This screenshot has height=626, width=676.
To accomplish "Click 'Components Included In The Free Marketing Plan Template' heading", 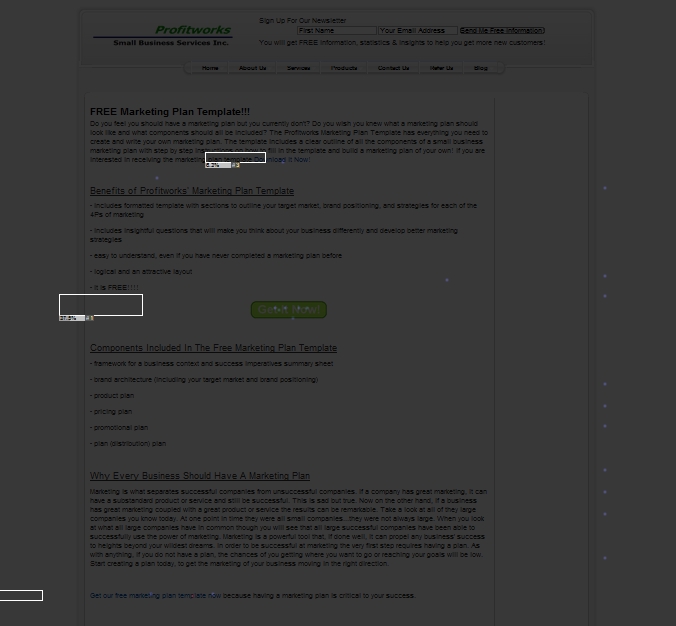I will coord(213,347).
